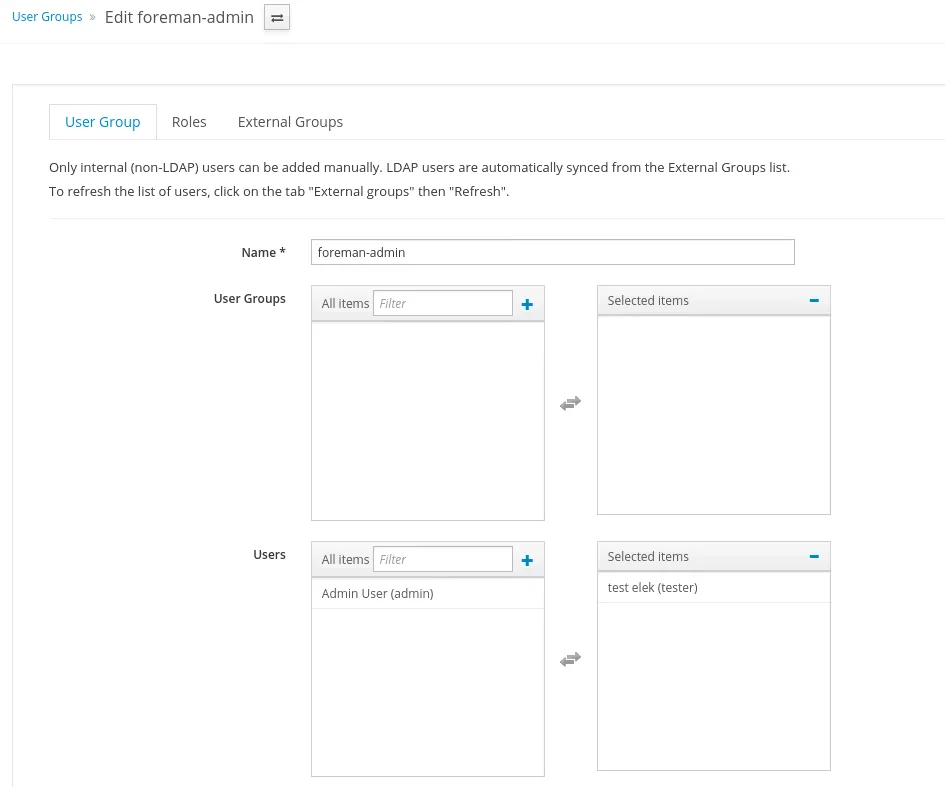Click the switcher icon beside Edit foreman-admin
Viewport: 945px width, 787px height.
(277, 18)
